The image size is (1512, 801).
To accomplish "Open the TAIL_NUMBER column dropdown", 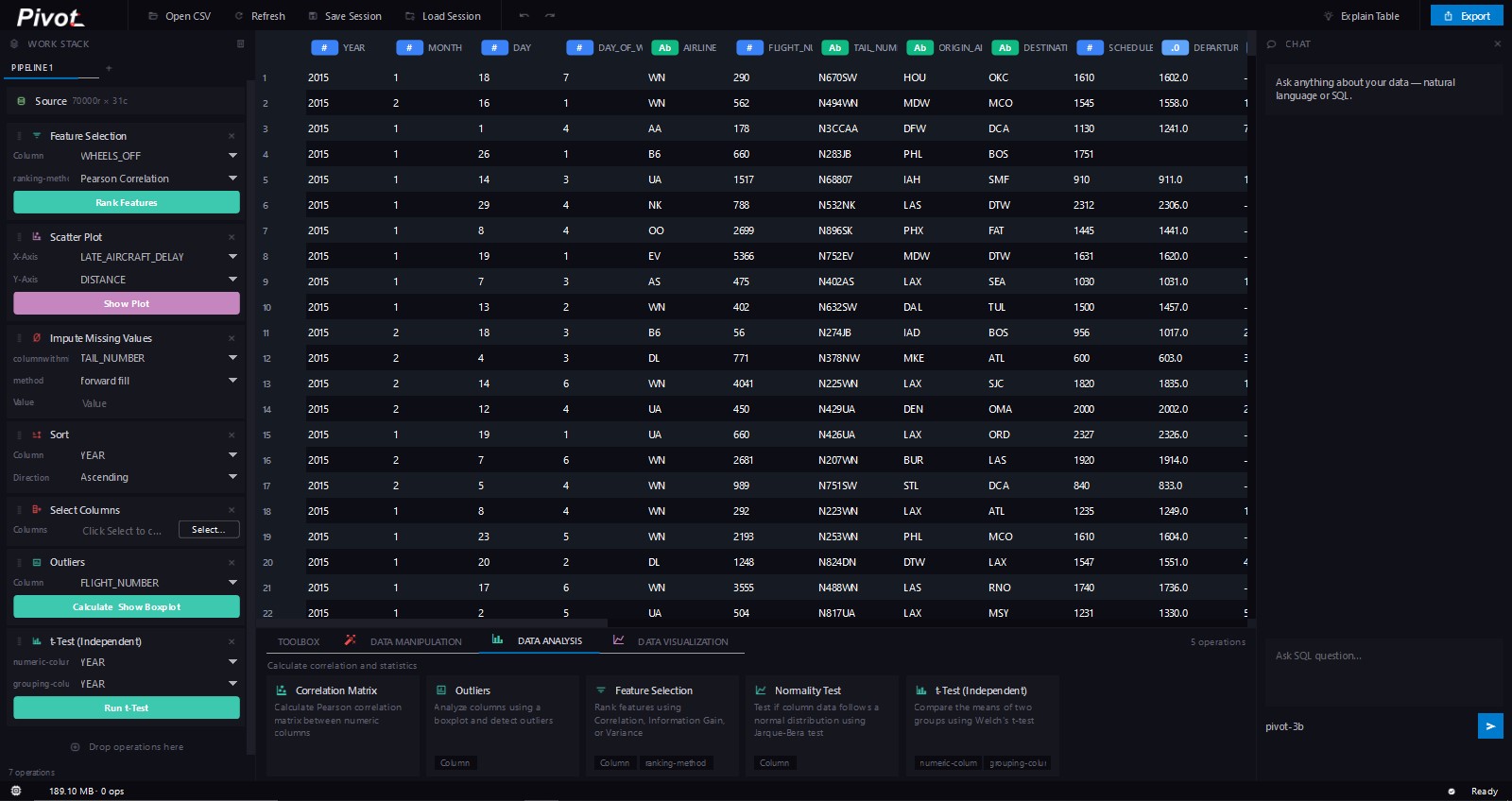I will click(x=158, y=358).
